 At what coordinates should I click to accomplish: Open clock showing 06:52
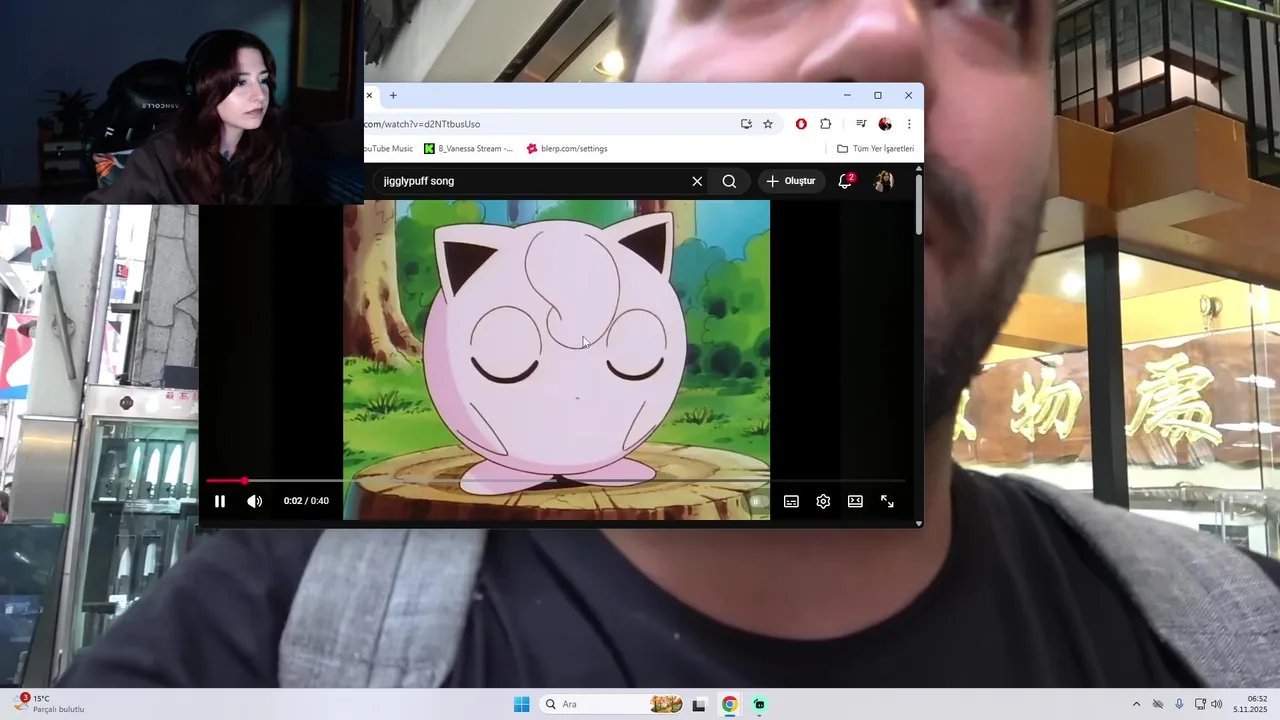click(1251, 704)
